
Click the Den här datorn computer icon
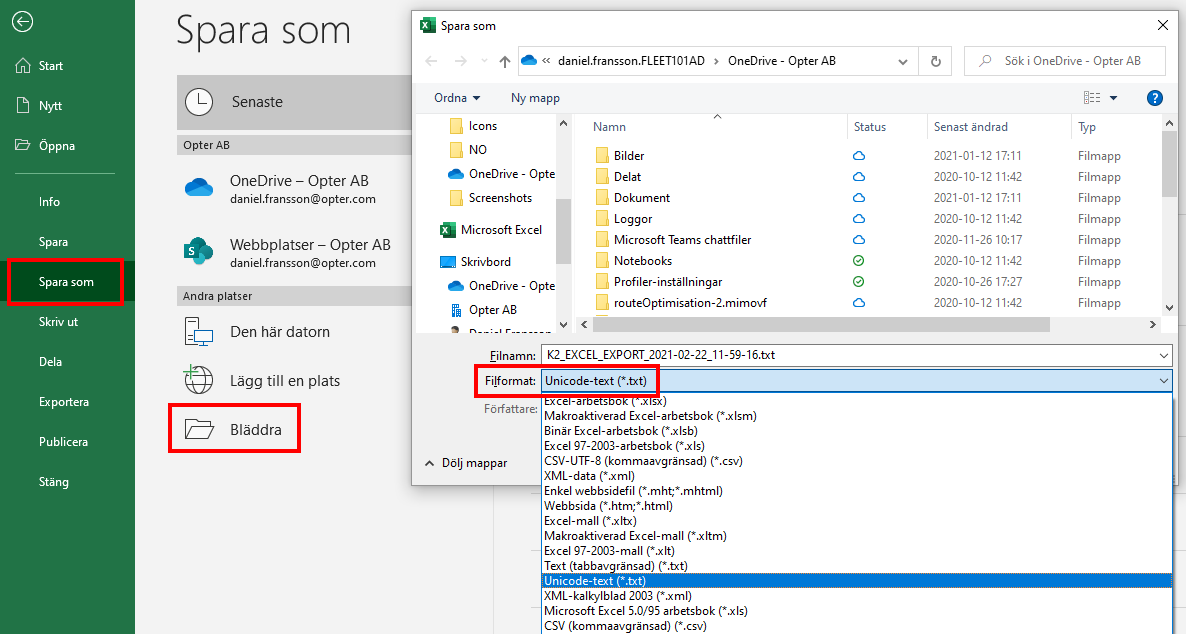(200, 332)
